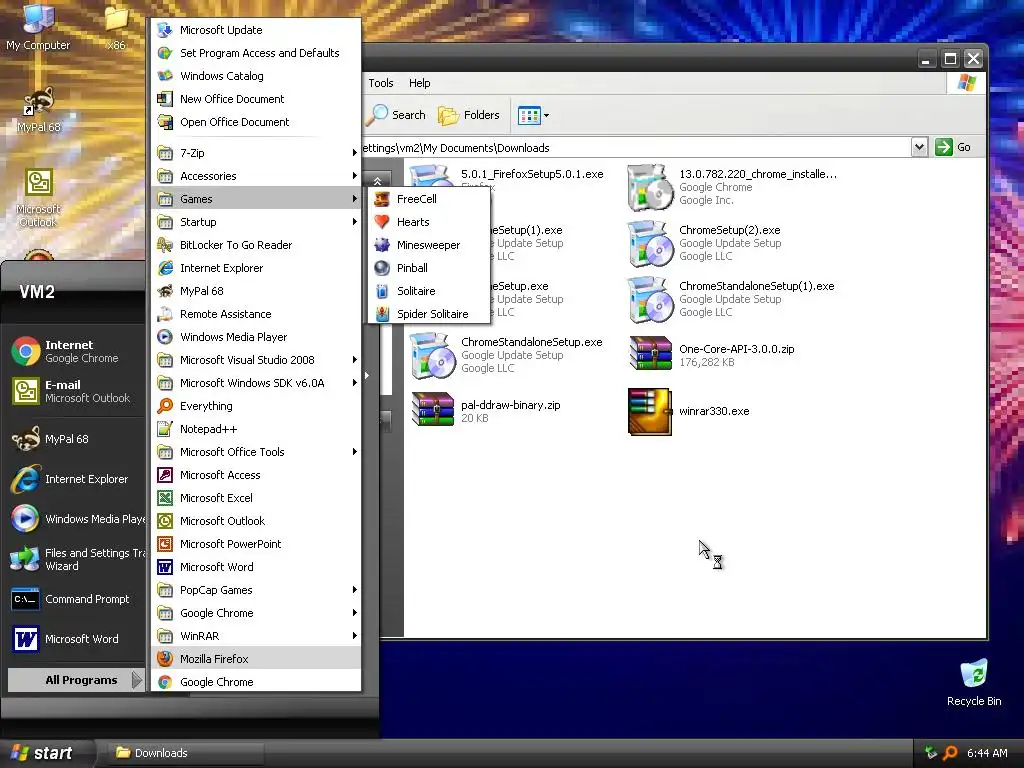1024x768 pixels.
Task: Open Hearts game
Action: point(429,222)
